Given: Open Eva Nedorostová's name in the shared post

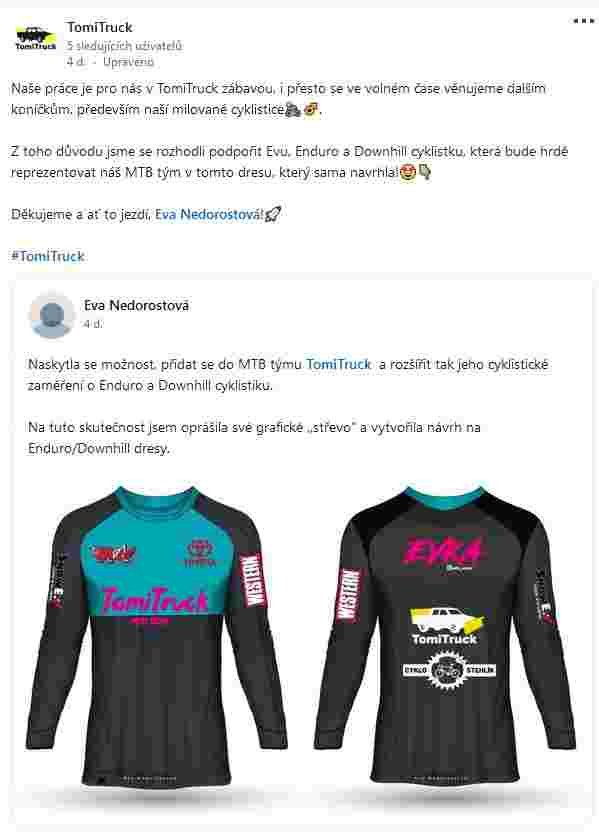Looking at the screenshot, I should pyautogui.click(x=136, y=305).
